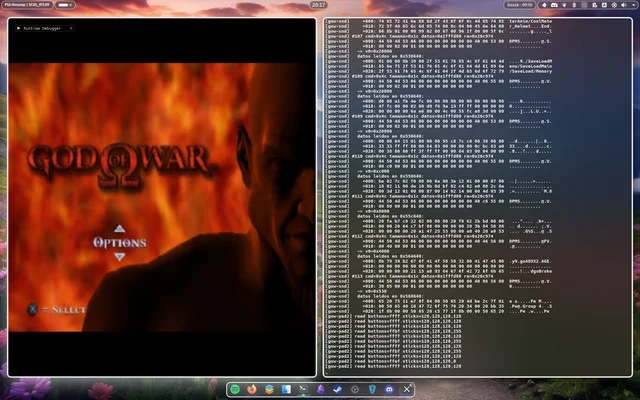Focus the terminal app in the dock
Viewport: 640px width, 400px height.
[303, 389]
